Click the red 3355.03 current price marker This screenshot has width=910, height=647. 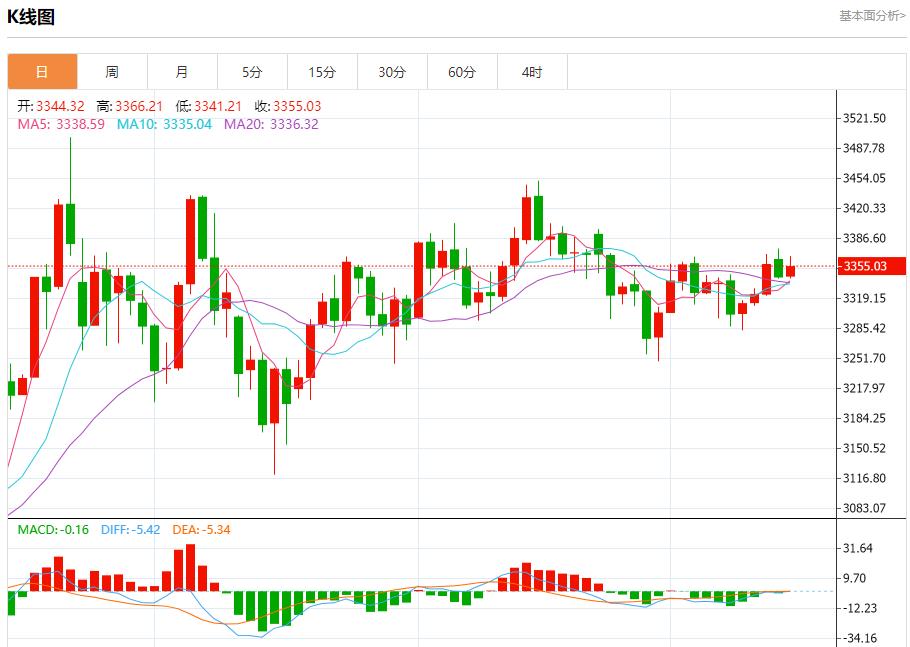(865, 266)
